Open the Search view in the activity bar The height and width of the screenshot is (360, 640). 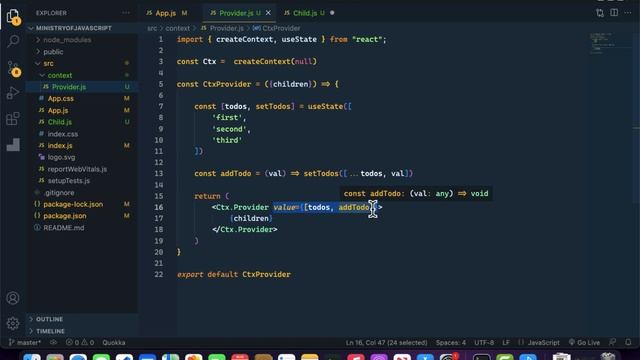point(13,41)
